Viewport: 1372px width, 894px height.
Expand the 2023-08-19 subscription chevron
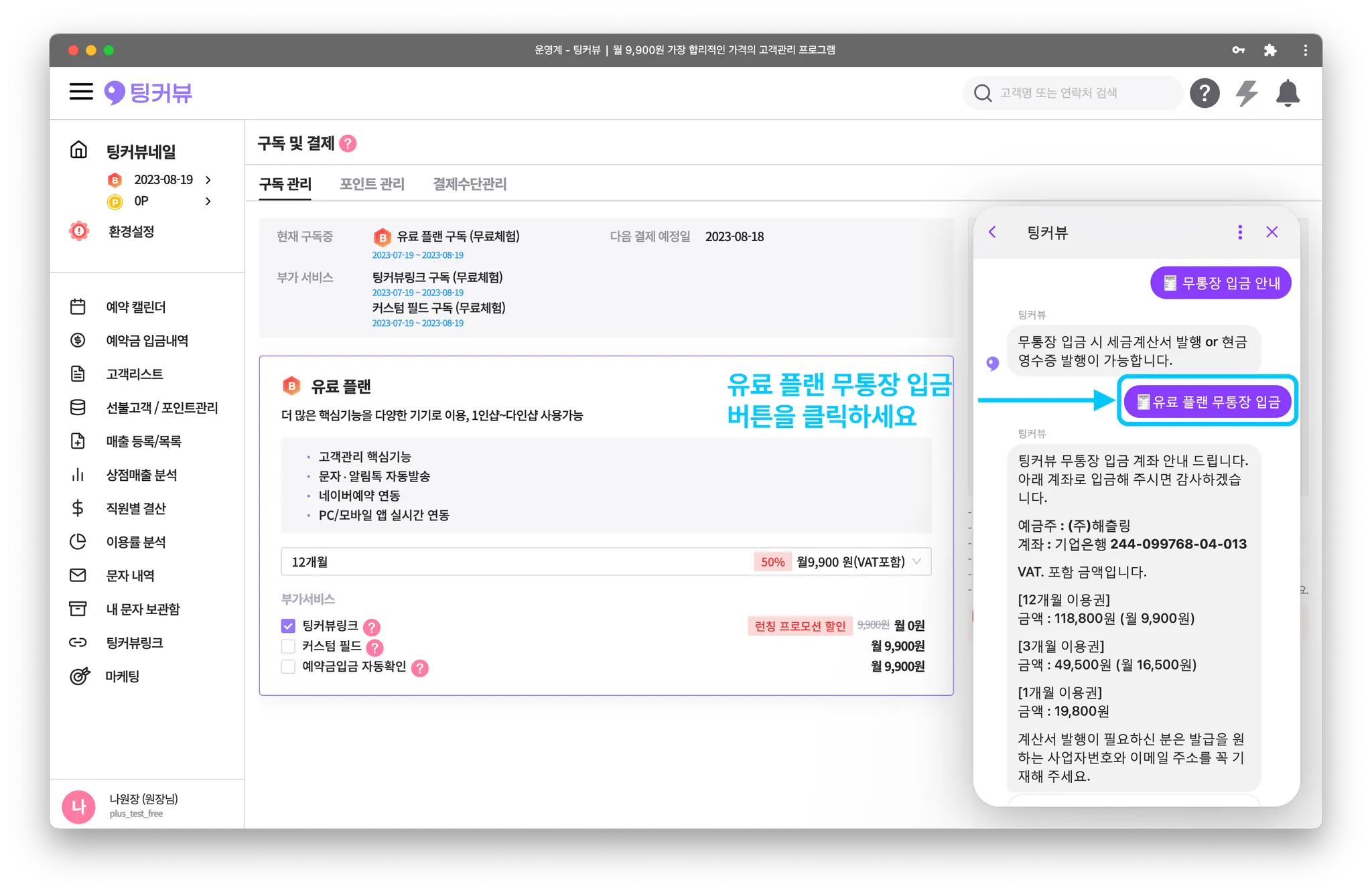208,179
